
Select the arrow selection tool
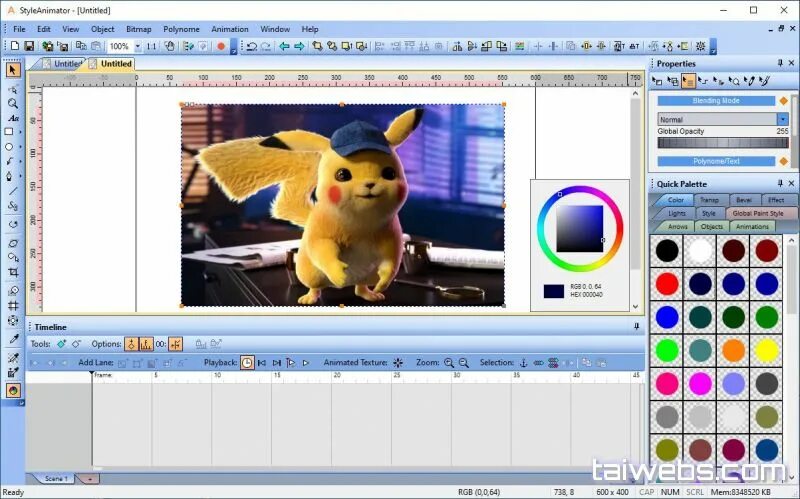tap(13, 70)
